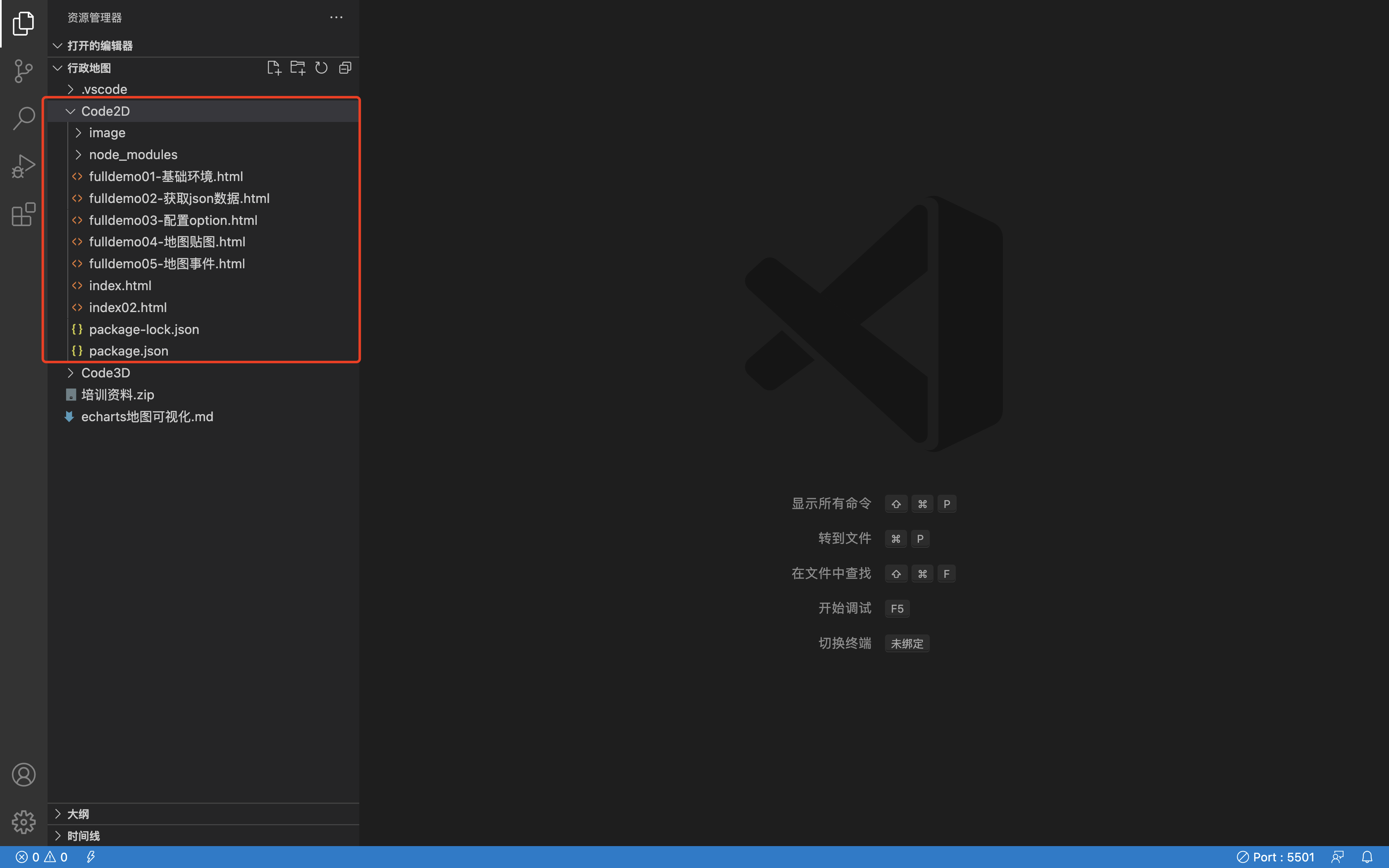This screenshot has width=1389, height=868.
Task: Collapse the Code2D folder
Action: (x=105, y=111)
